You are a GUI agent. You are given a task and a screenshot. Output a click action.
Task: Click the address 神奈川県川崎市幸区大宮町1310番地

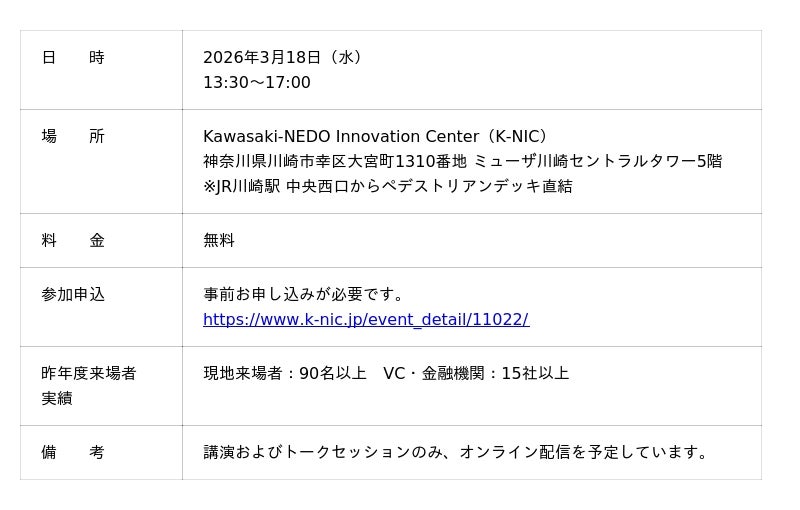334,161
